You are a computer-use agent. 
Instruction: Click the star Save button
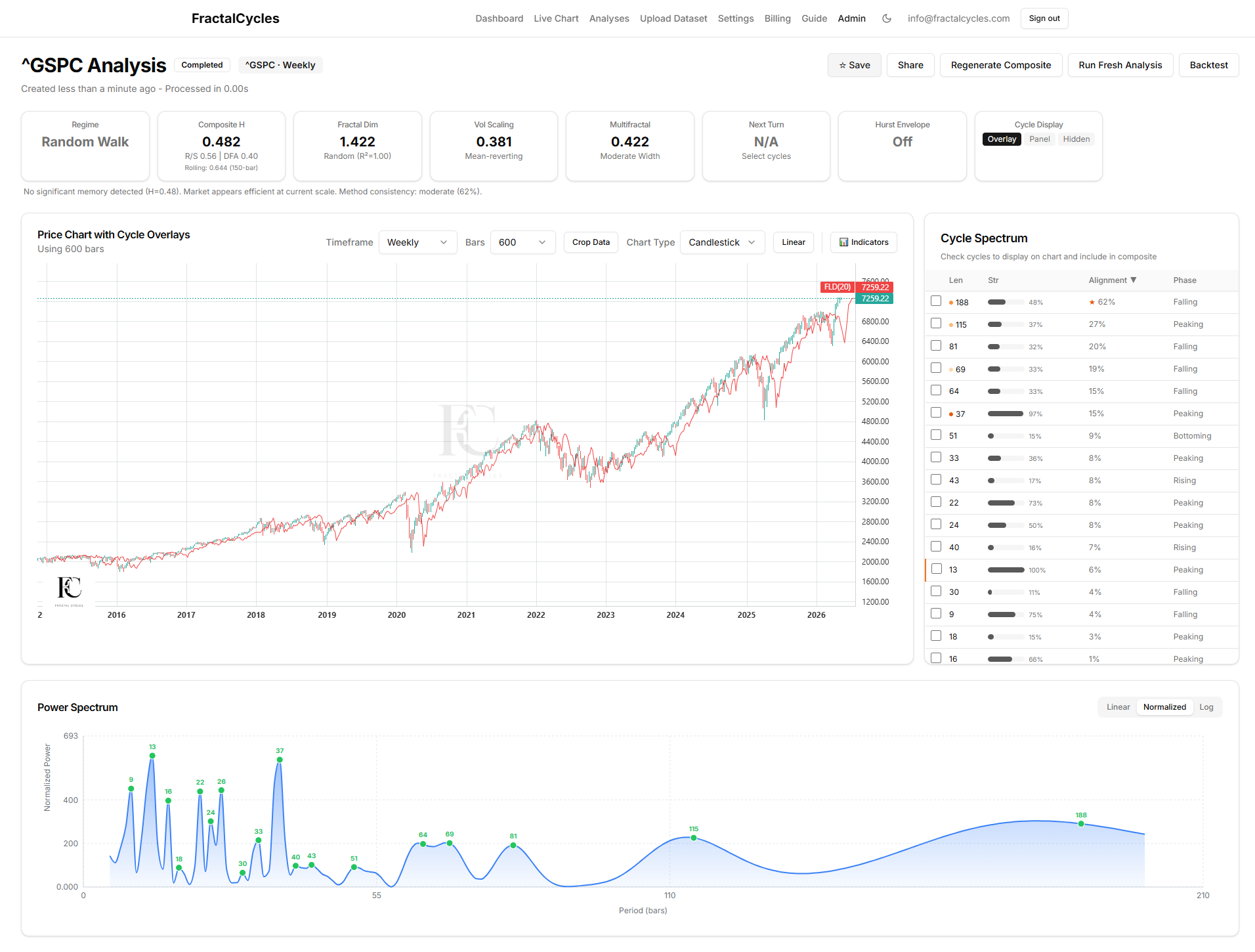[x=854, y=65]
